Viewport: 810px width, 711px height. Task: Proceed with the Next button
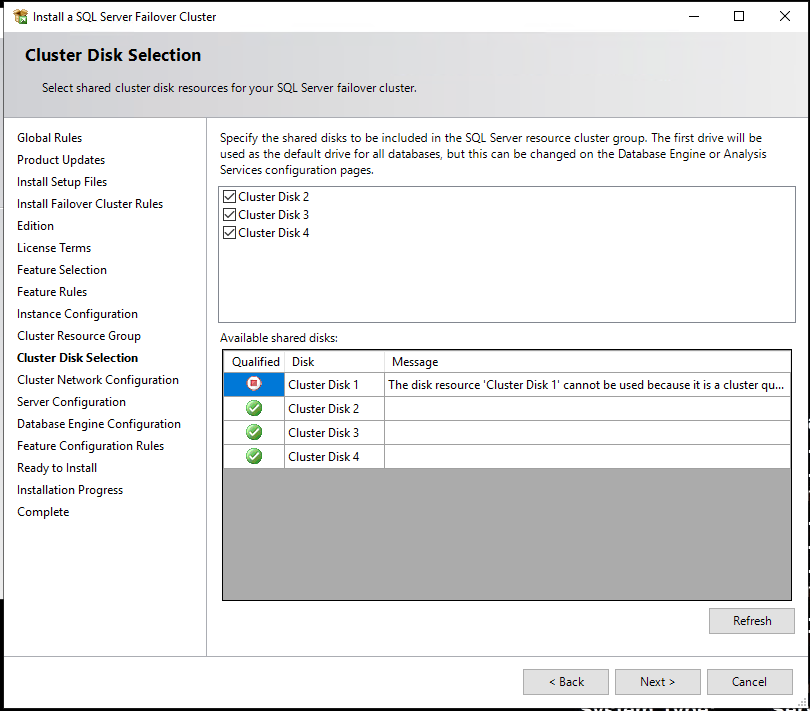point(658,682)
